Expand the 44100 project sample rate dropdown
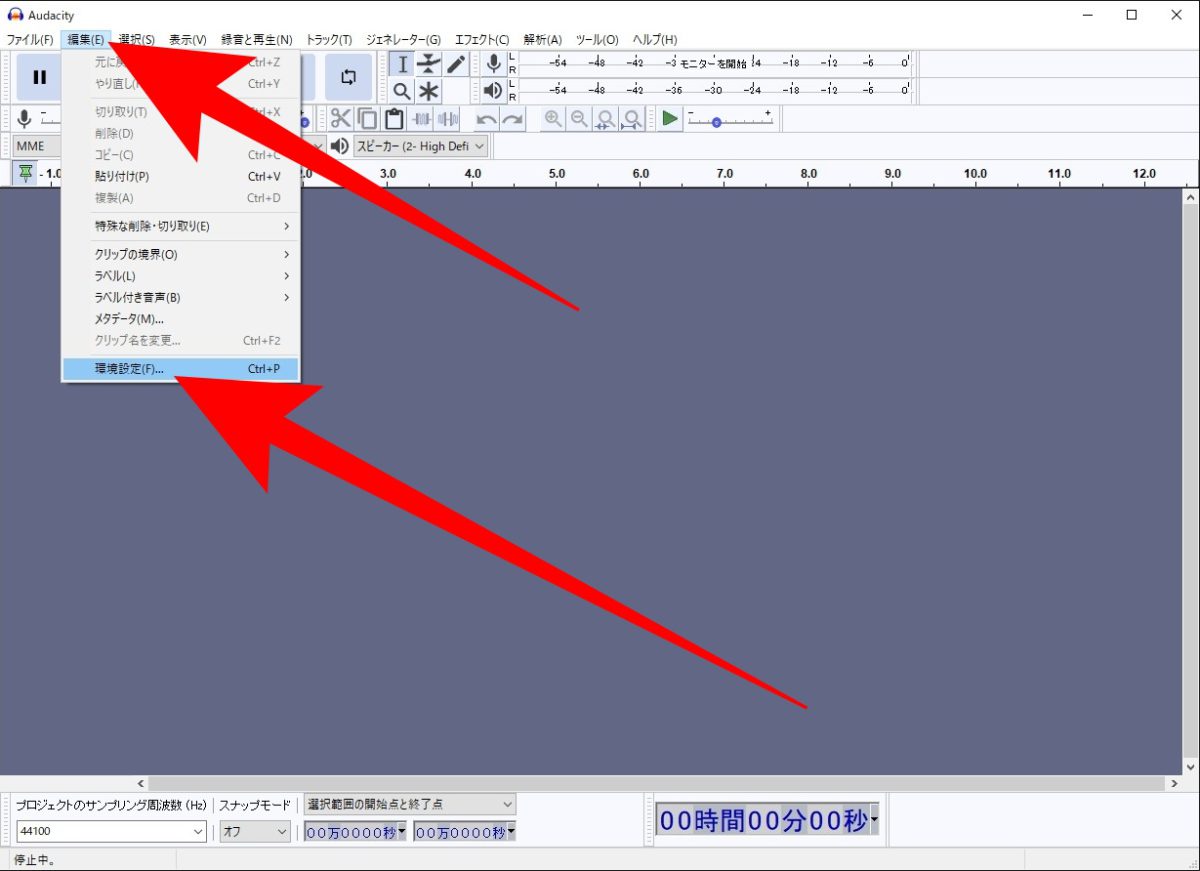The image size is (1200, 871). click(111, 831)
